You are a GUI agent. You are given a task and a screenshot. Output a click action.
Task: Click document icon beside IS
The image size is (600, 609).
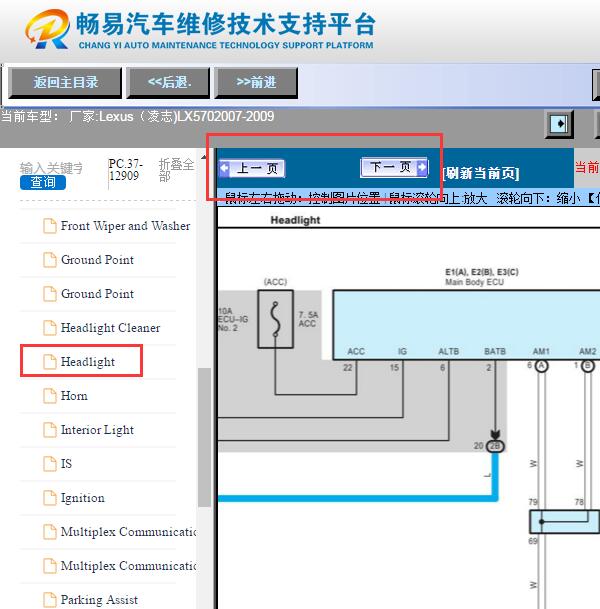[x=50, y=464]
